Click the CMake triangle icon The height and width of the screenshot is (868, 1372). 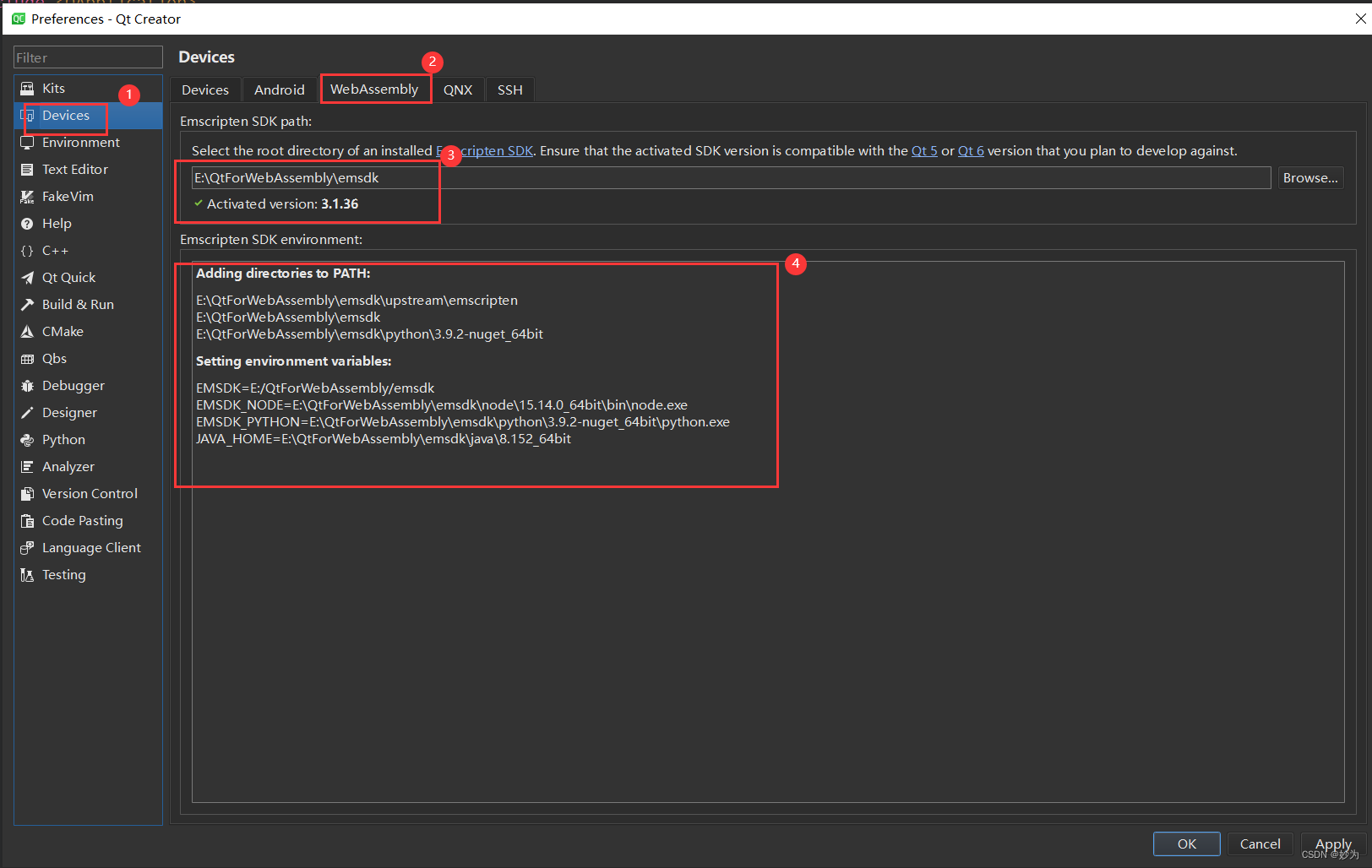(x=27, y=332)
